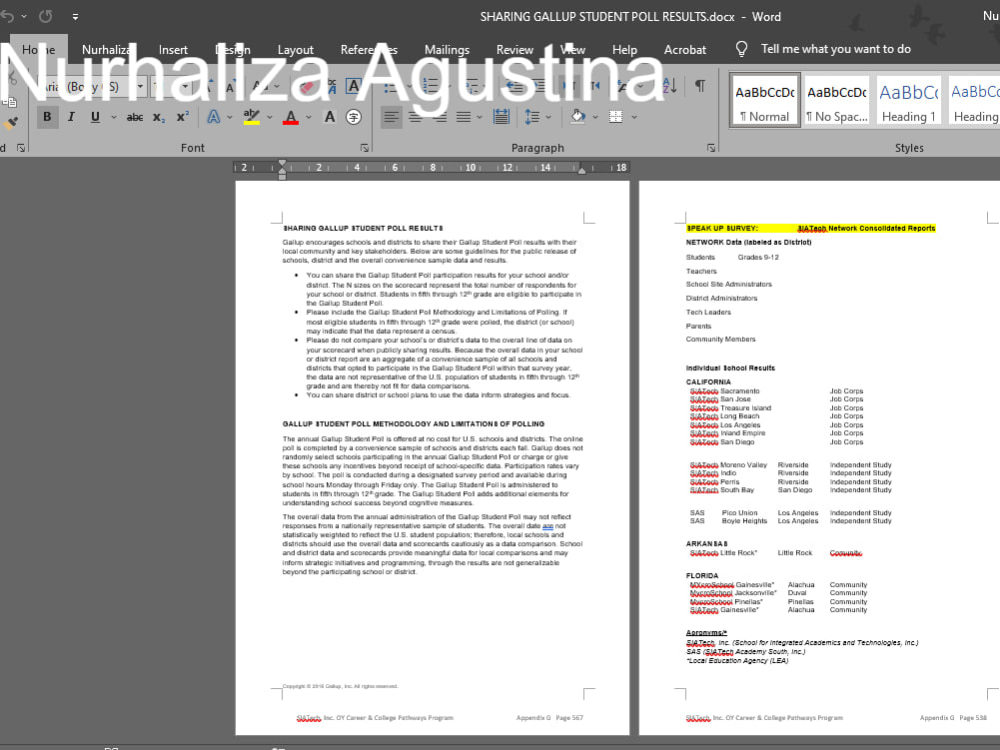
Task: Open the Help ribbon tab
Action: tap(624, 50)
